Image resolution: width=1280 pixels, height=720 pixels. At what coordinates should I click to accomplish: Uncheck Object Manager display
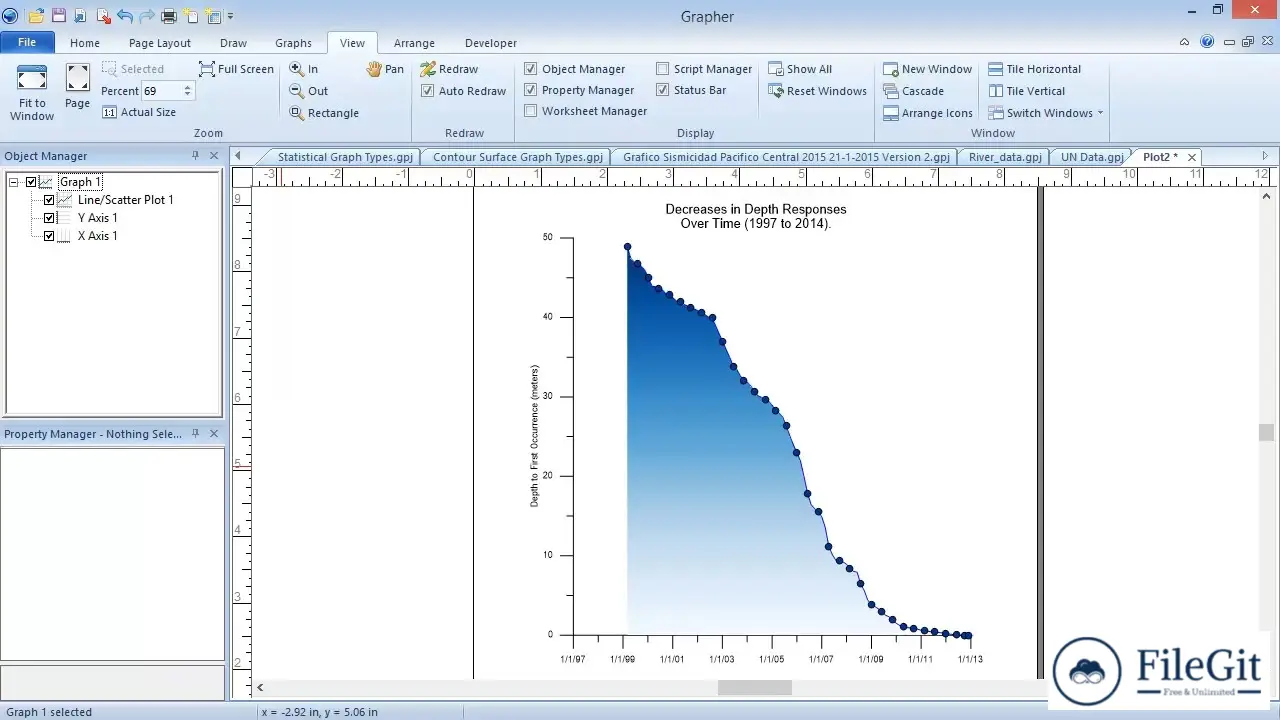point(531,69)
